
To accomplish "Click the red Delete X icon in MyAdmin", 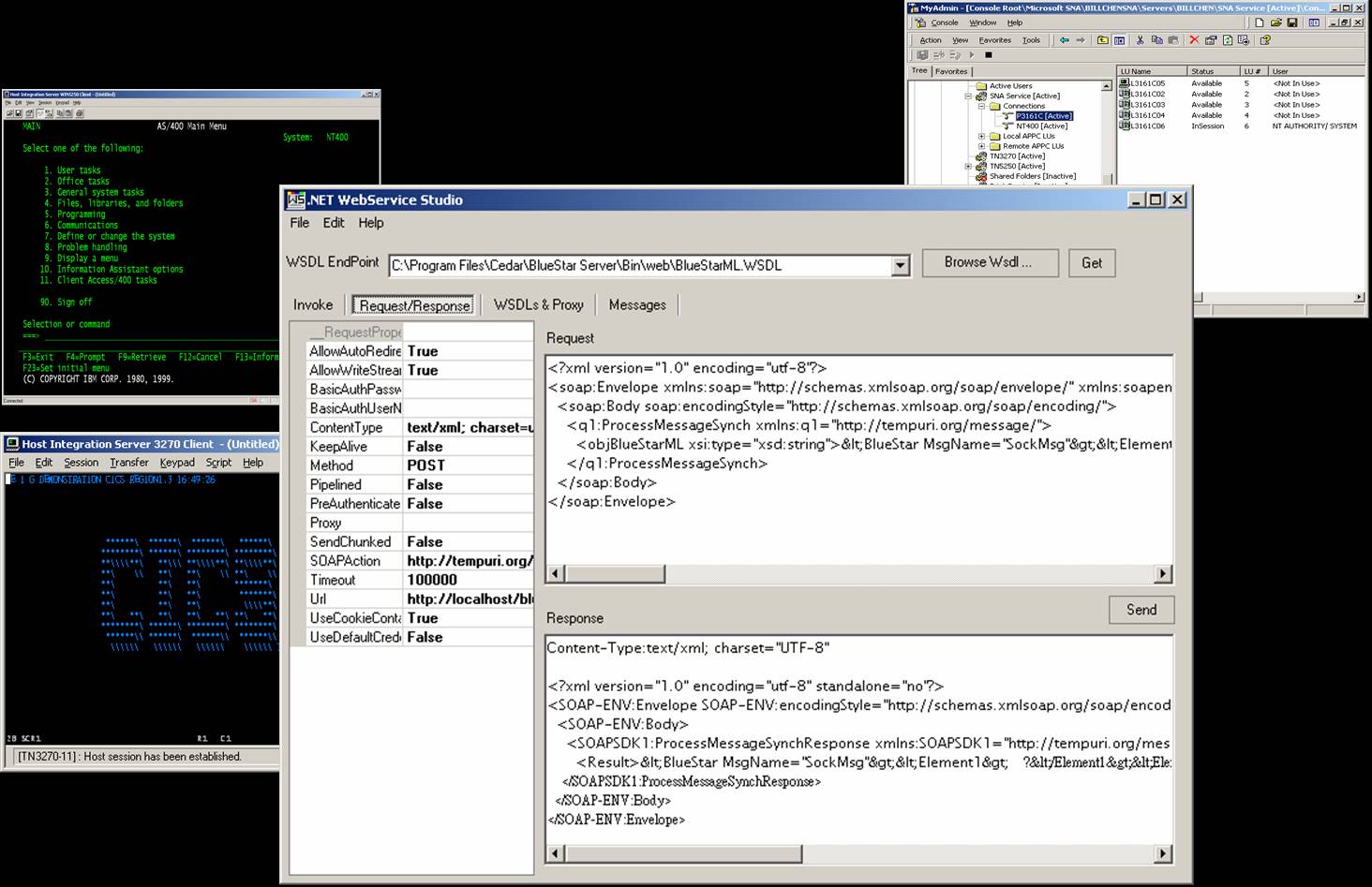I will point(1194,40).
